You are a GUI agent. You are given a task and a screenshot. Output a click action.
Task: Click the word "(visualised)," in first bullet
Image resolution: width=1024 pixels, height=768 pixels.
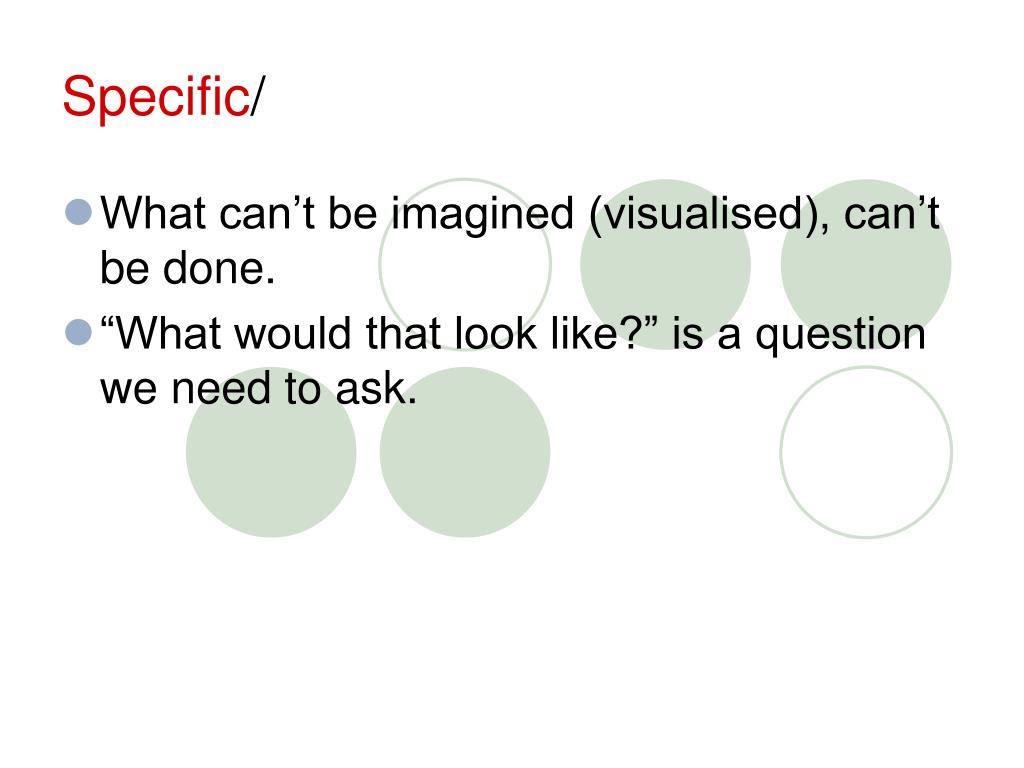point(710,214)
